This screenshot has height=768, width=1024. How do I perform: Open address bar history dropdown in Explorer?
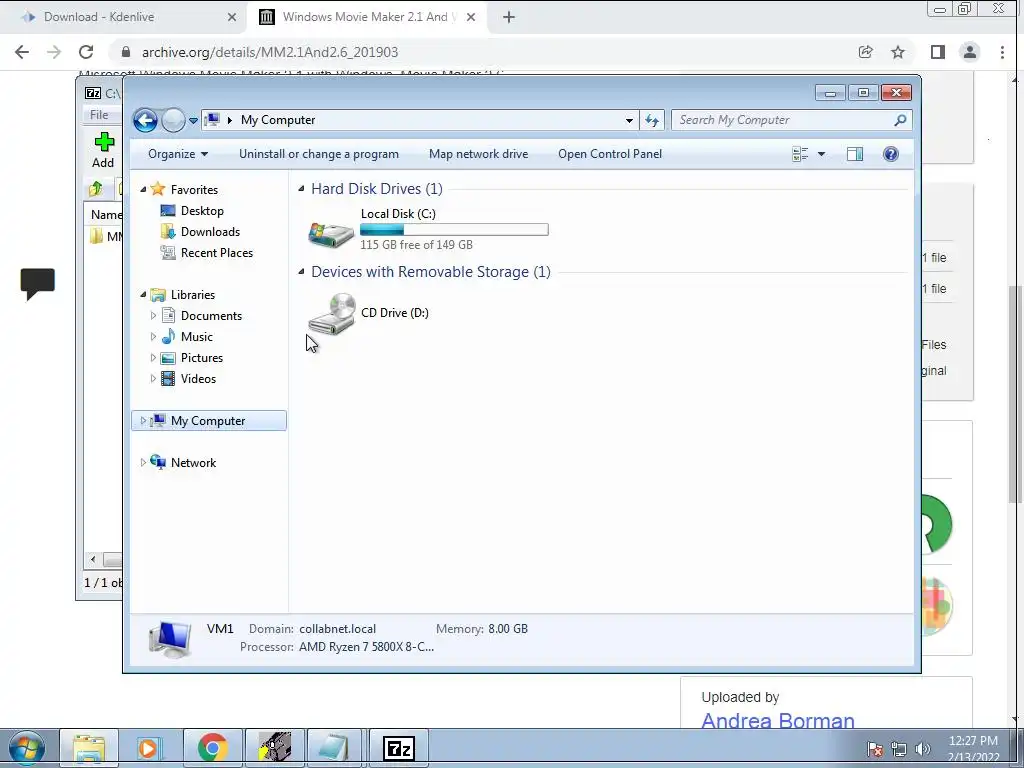629,120
